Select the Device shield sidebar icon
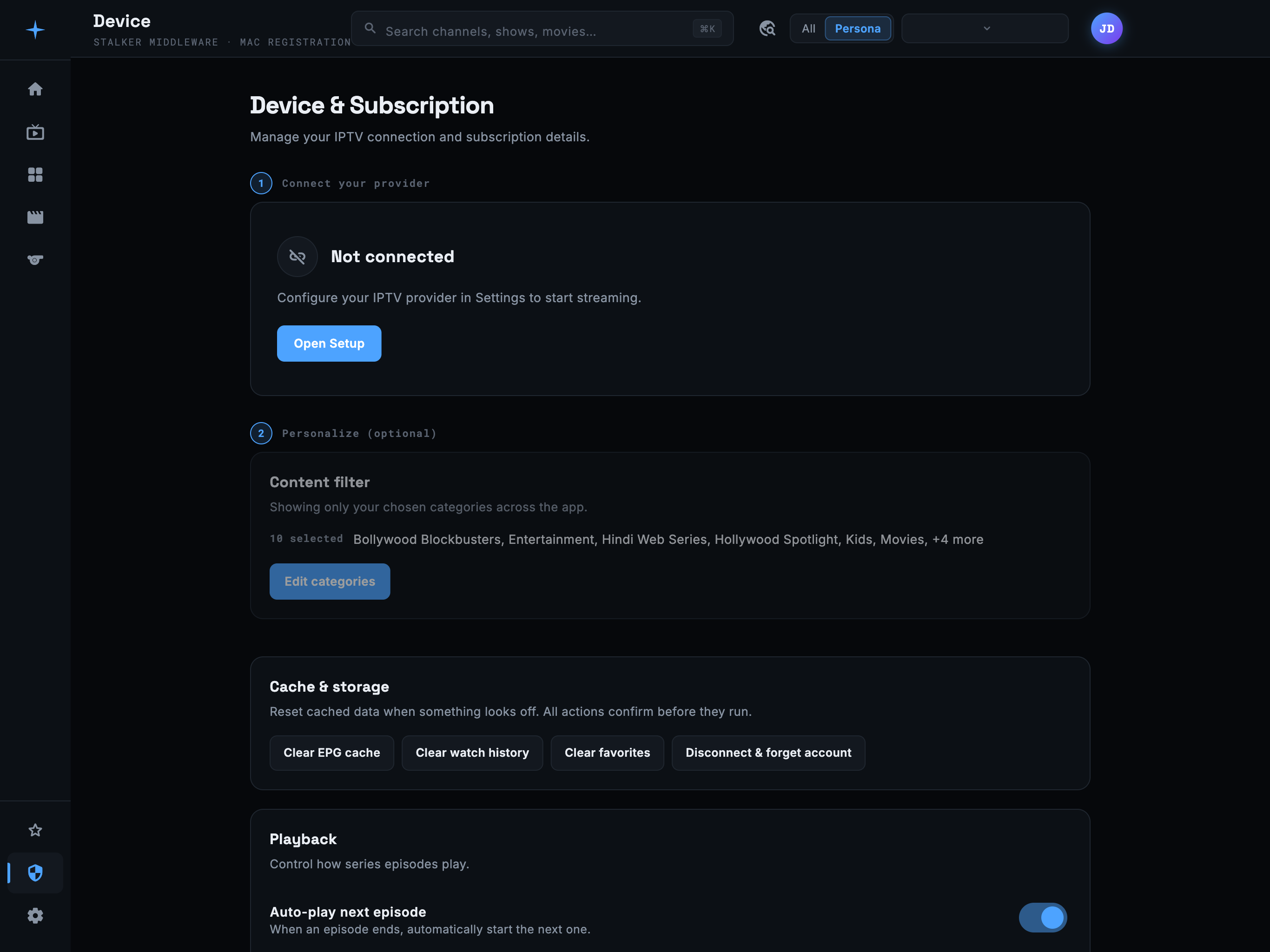This screenshot has width=1270, height=952. coord(35,873)
